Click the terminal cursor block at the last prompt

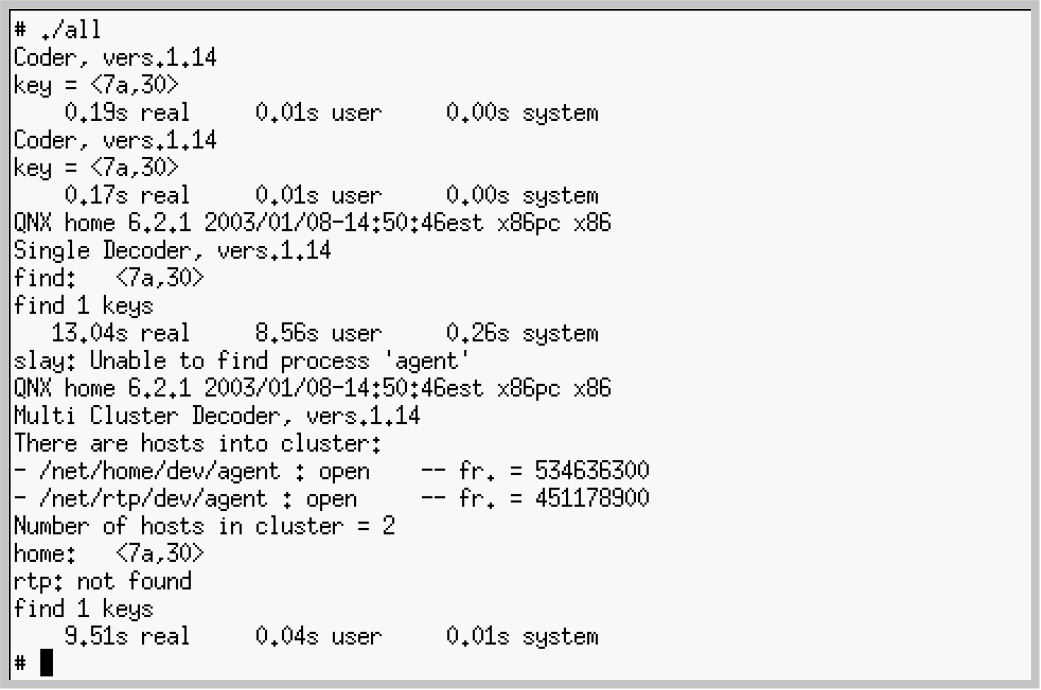point(46,663)
